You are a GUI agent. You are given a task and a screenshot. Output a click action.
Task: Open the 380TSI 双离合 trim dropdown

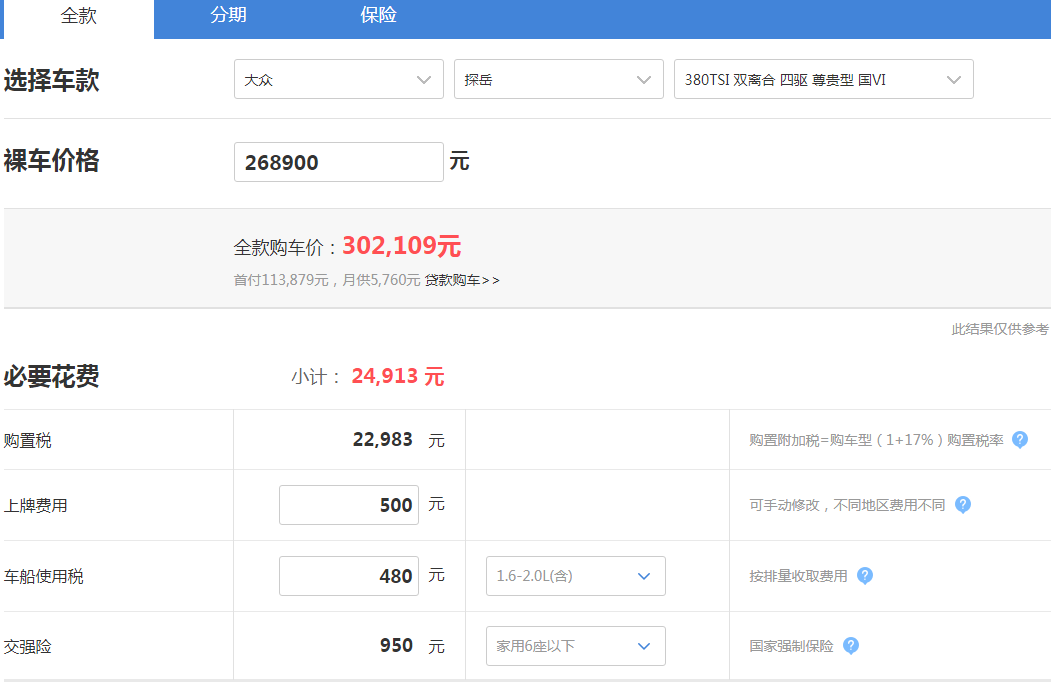coord(823,79)
